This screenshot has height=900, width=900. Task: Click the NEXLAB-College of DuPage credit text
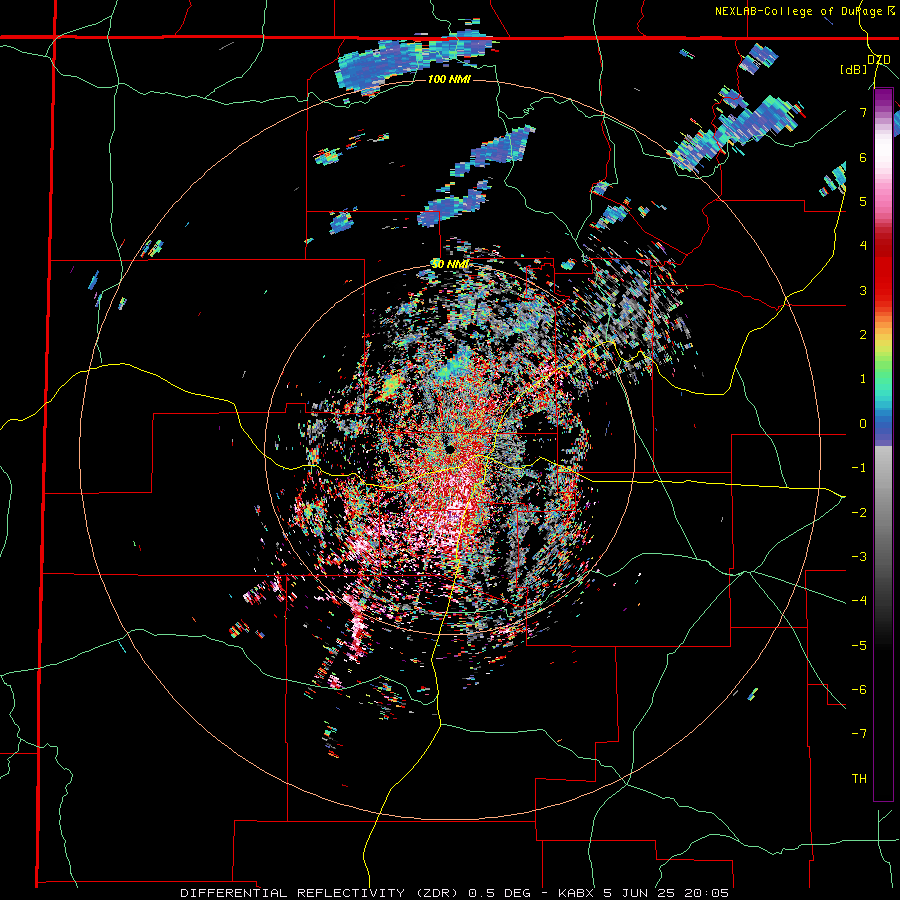(x=806, y=11)
